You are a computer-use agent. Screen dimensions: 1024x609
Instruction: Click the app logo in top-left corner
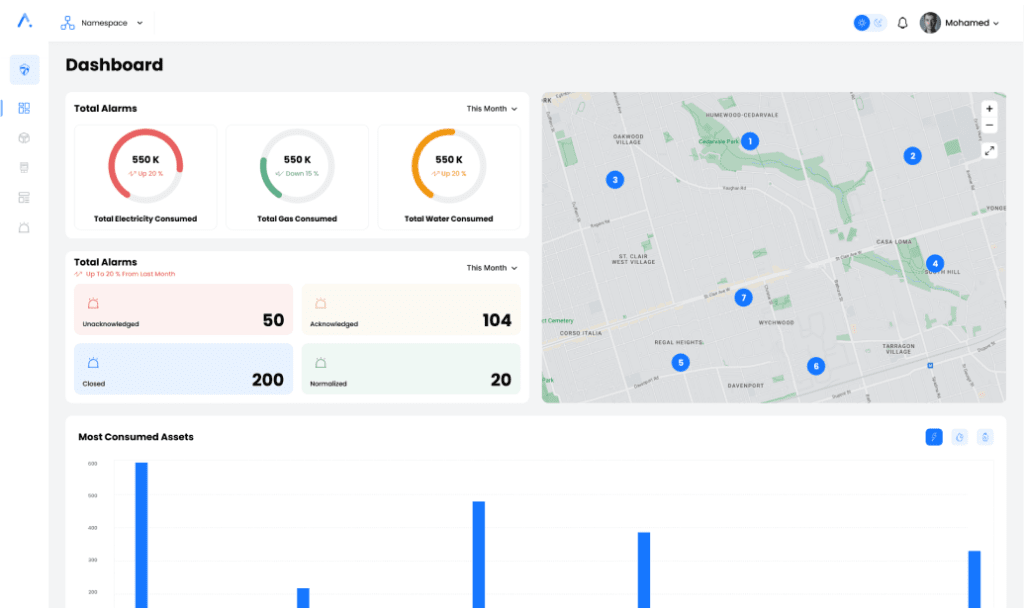(24, 22)
